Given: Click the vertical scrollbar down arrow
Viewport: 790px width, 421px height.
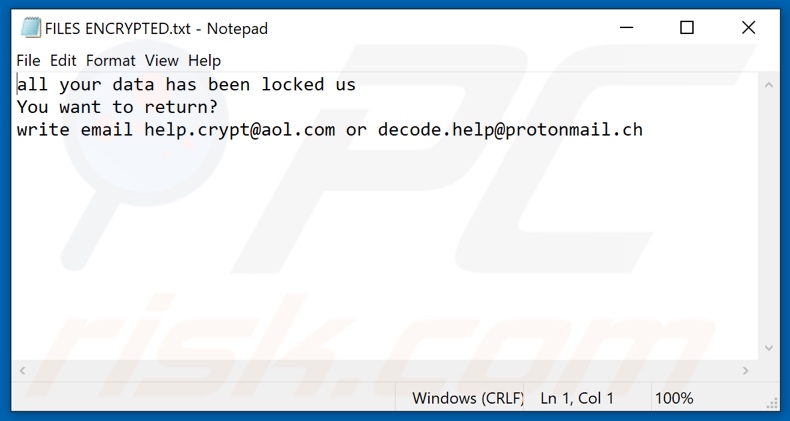Looking at the screenshot, I should [770, 347].
